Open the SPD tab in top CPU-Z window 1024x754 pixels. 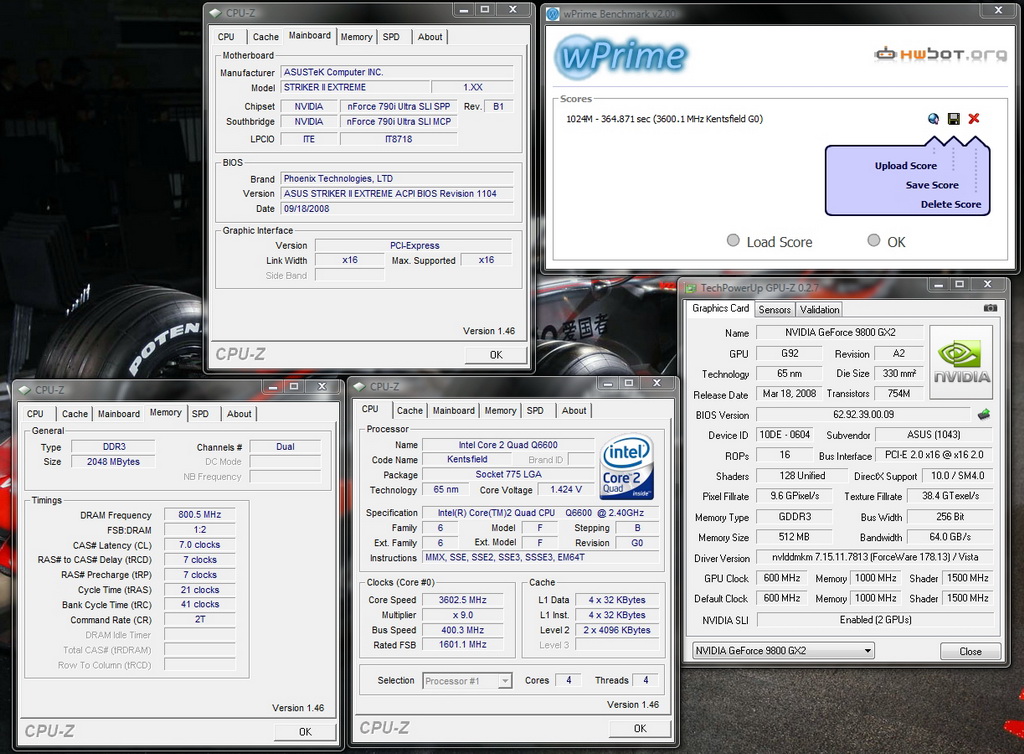pos(391,37)
